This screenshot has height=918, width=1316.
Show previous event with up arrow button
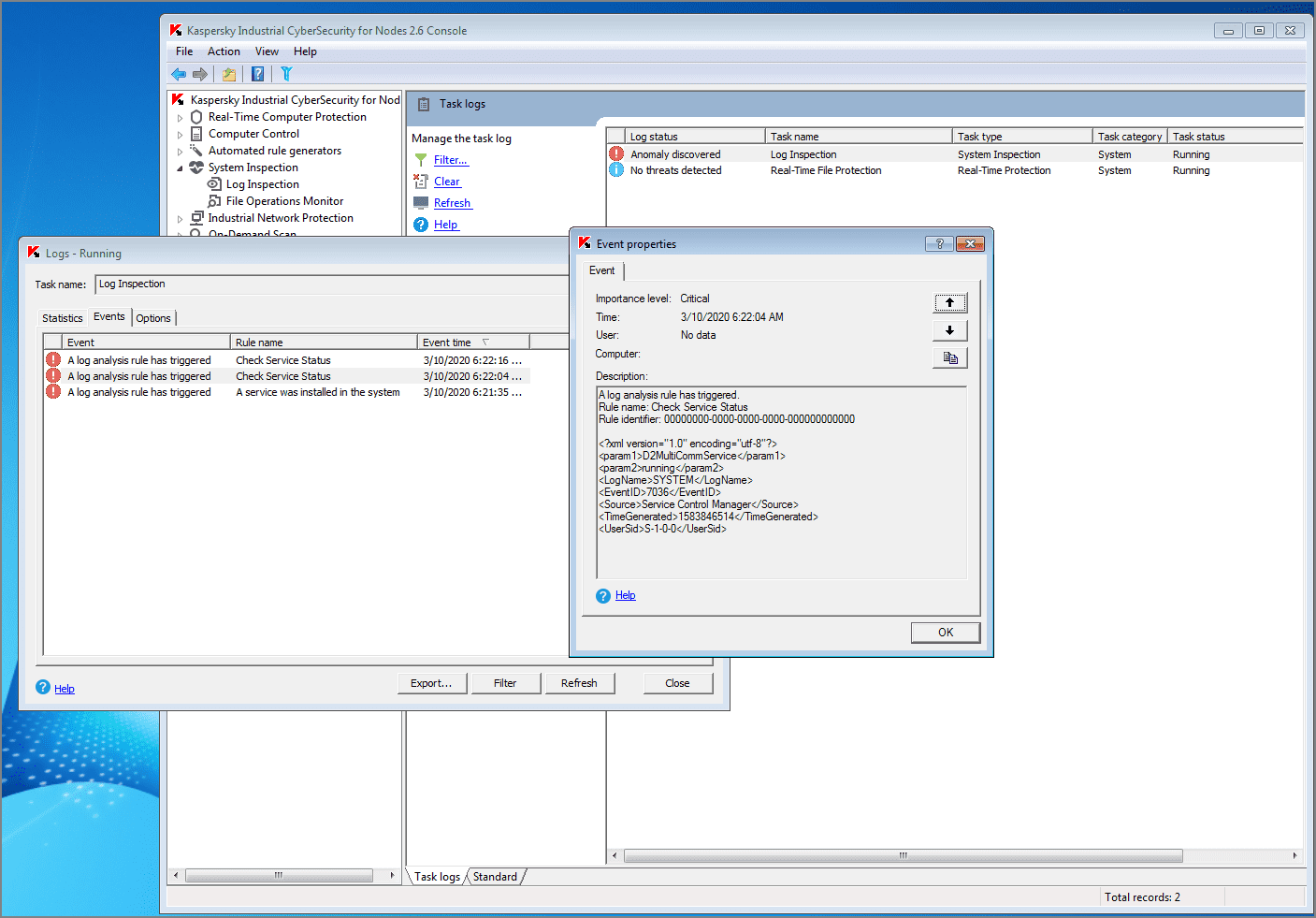pyautogui.click(x=949, y=303)
